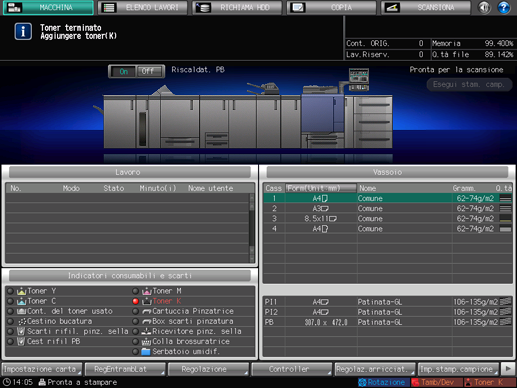Click the info icon beside Toner terminato
The image size is (517, 388).
point(23,32)
